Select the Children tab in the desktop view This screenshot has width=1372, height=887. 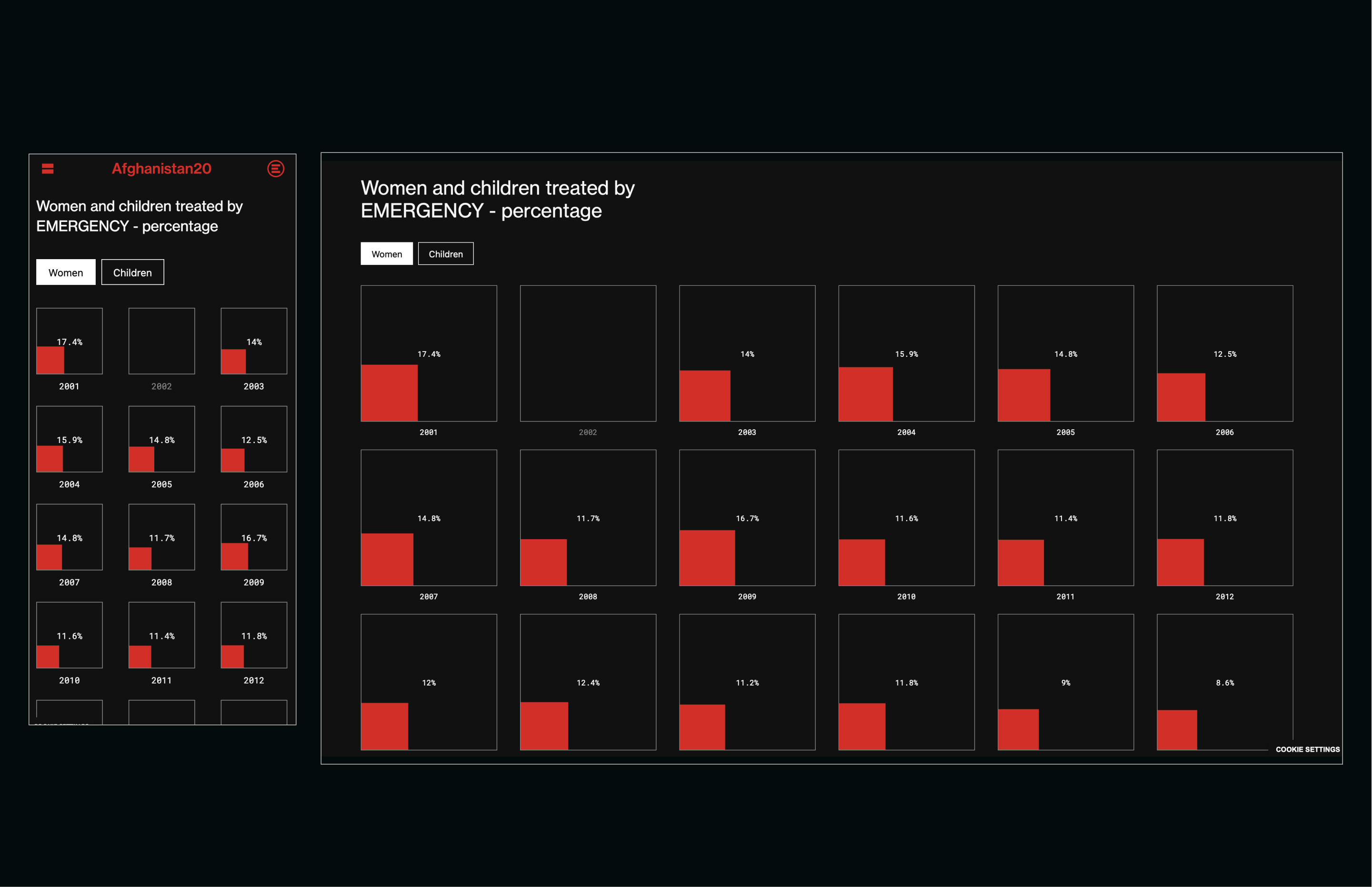click(446, 253)
